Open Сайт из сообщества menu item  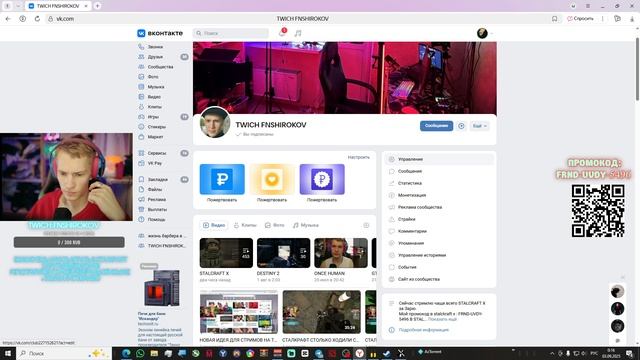[x=439, y=279]
